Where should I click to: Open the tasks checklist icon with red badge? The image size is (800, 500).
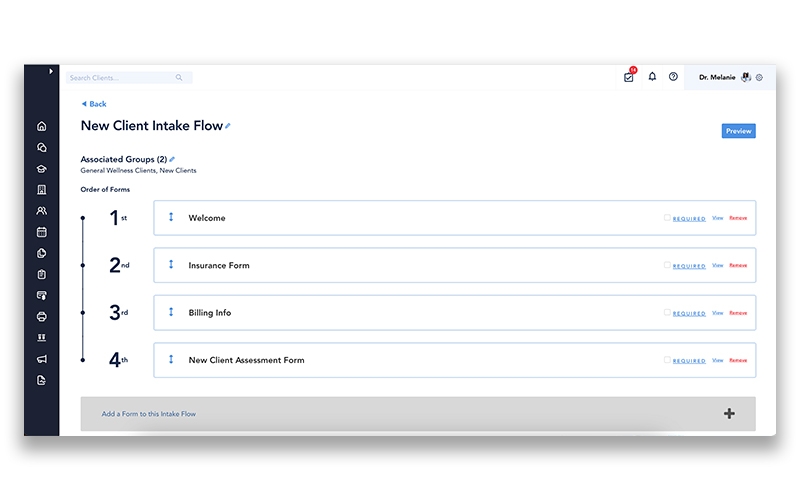click(629, 77)
